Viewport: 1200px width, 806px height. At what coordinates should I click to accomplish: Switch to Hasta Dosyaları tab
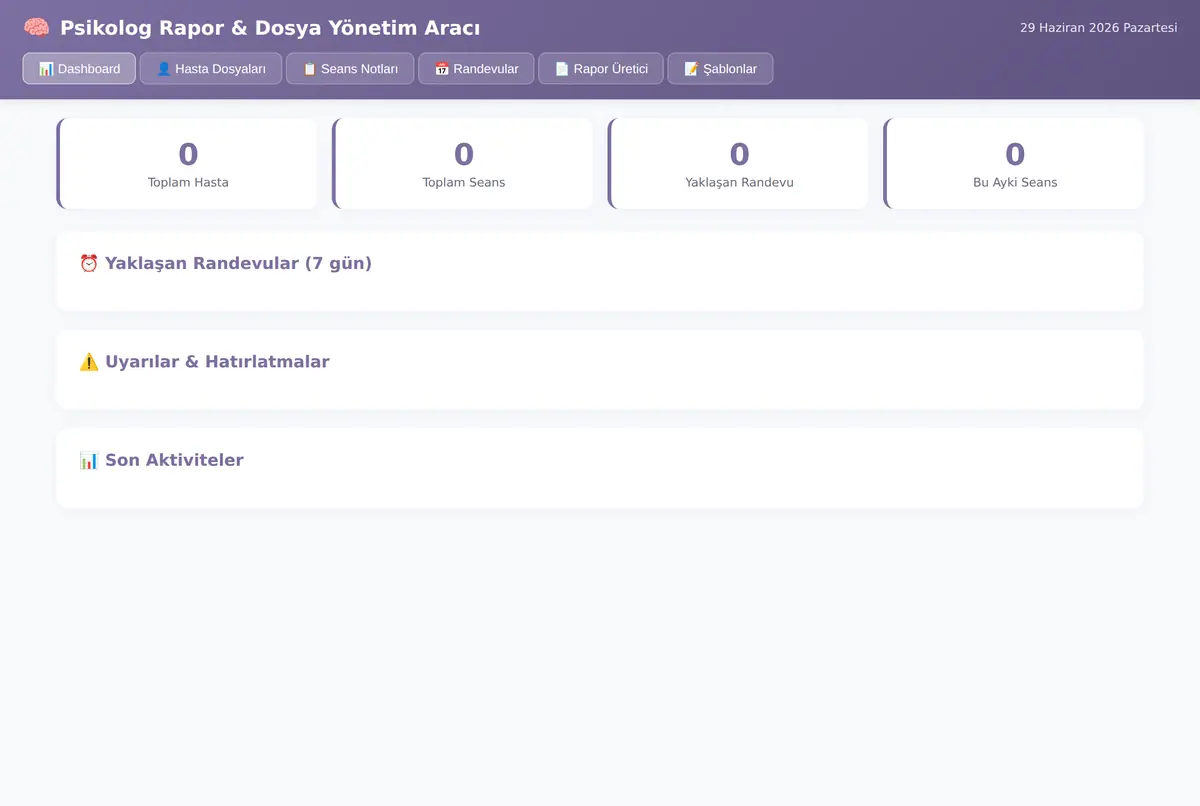point(211,69)
